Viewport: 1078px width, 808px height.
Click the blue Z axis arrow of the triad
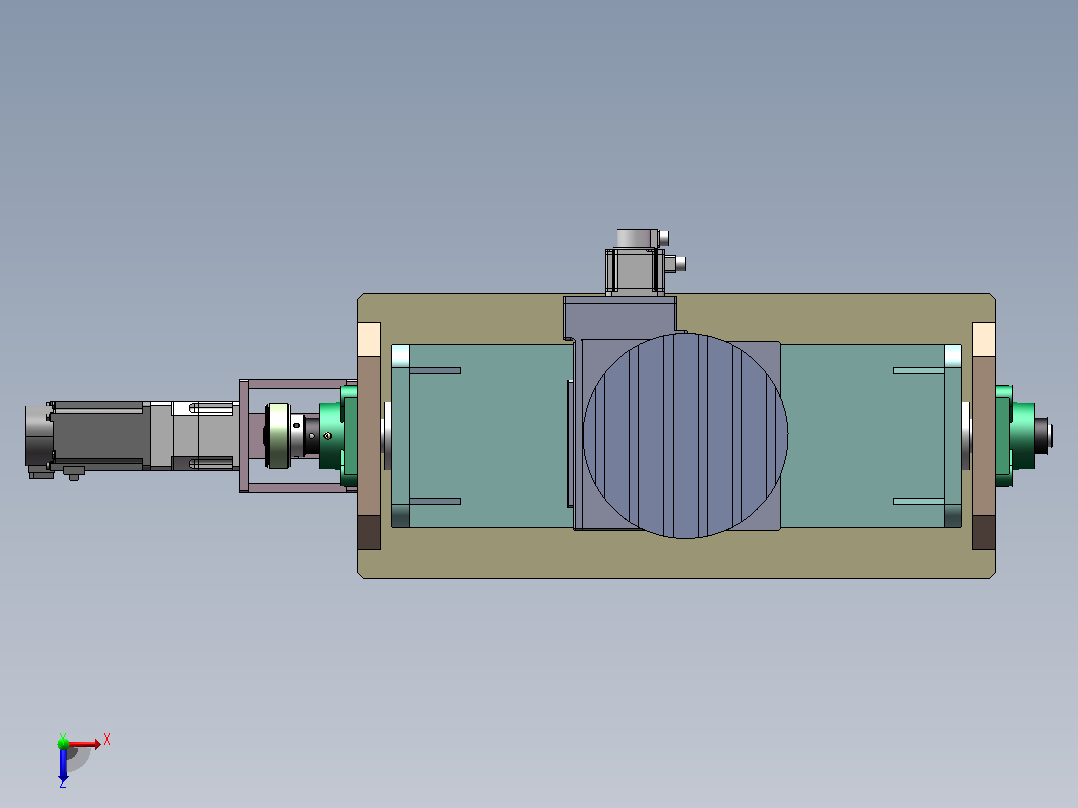click(63, 765)
